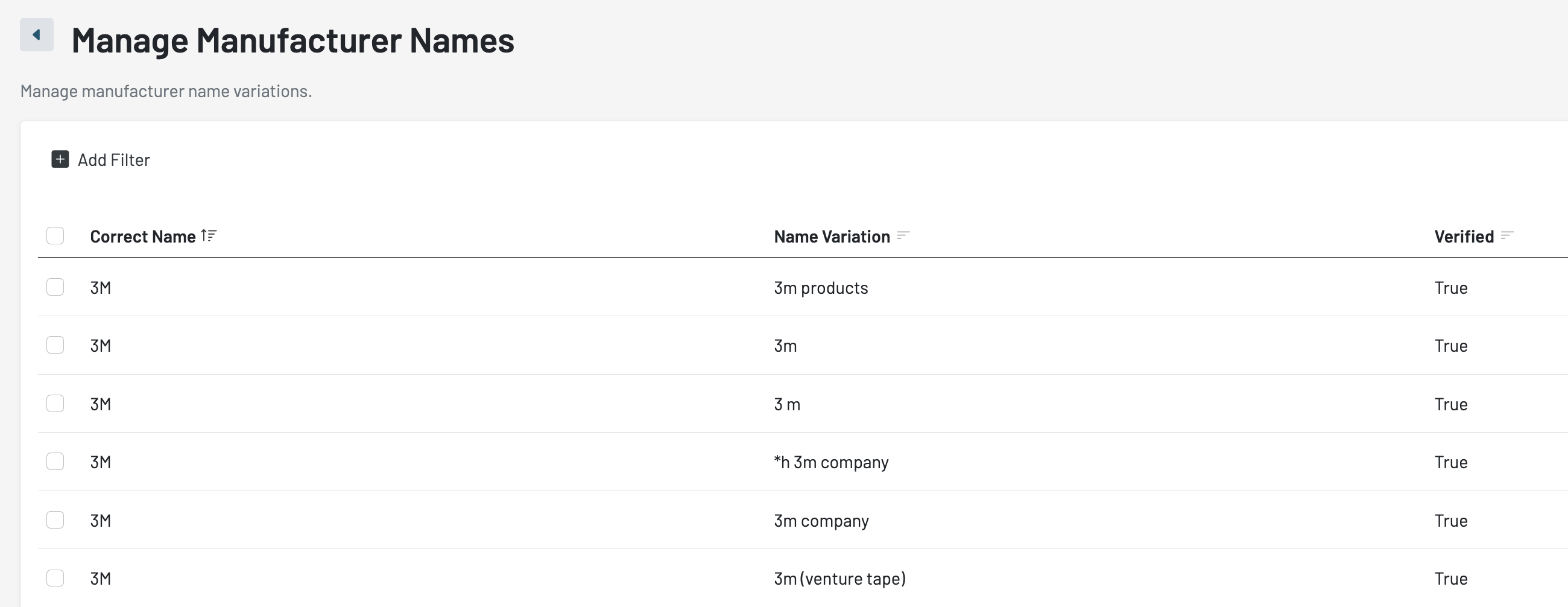1568x607 pixels.
Task: Tick the checkbox for 3m (venture tape) row
Action: point(55,578)
